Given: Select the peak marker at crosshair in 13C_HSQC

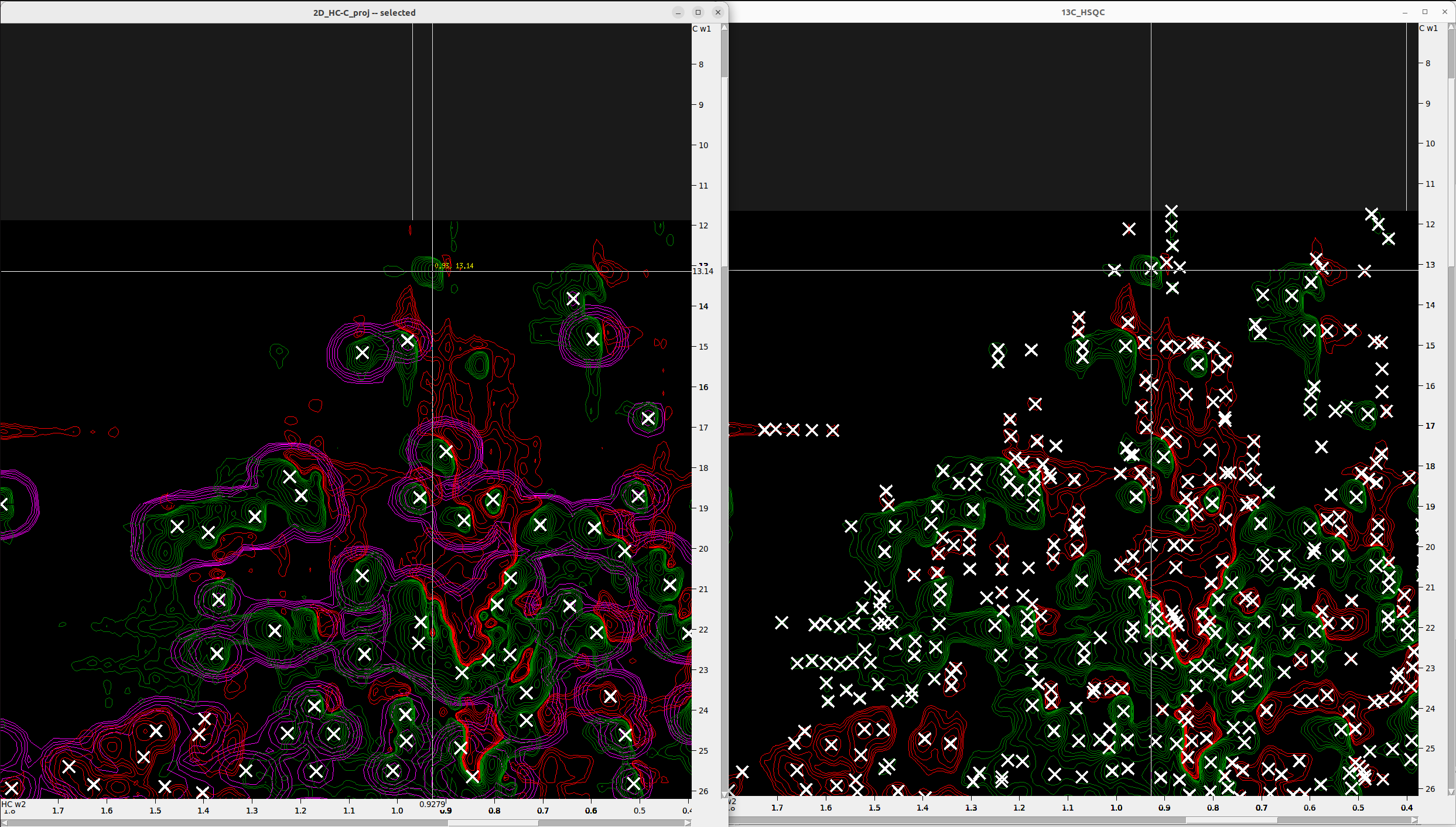Looking at the screenshot, I should click(x=1151, y=269).
